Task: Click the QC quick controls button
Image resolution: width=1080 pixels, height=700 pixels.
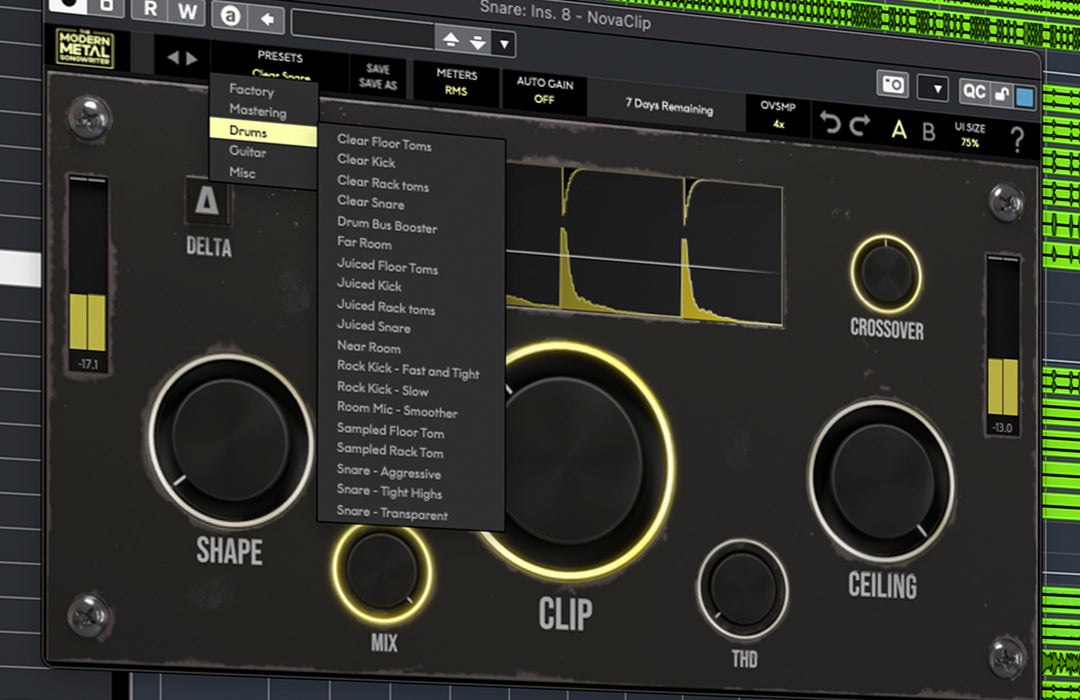Action: pyautogui.click(x=974, y=92)
